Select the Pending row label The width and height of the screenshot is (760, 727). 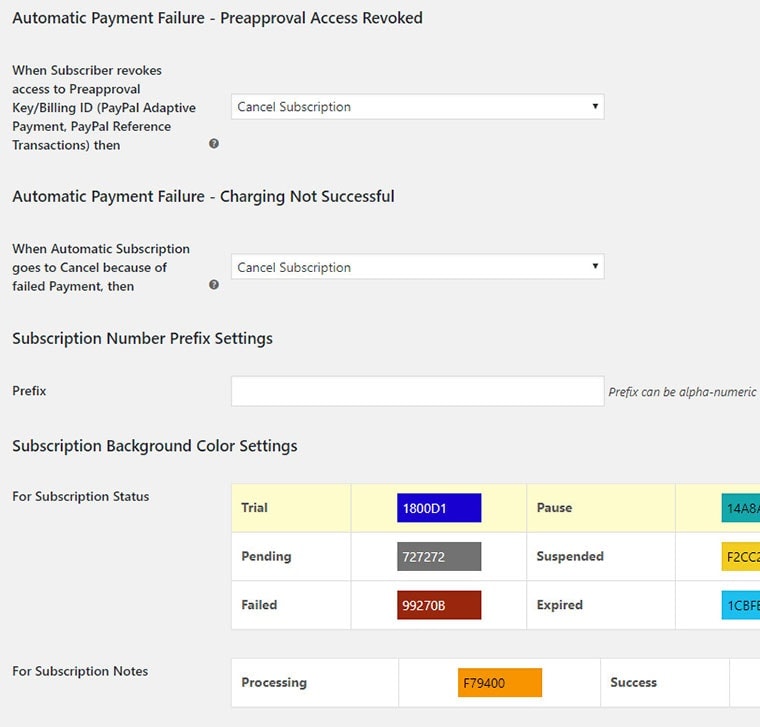266,556
